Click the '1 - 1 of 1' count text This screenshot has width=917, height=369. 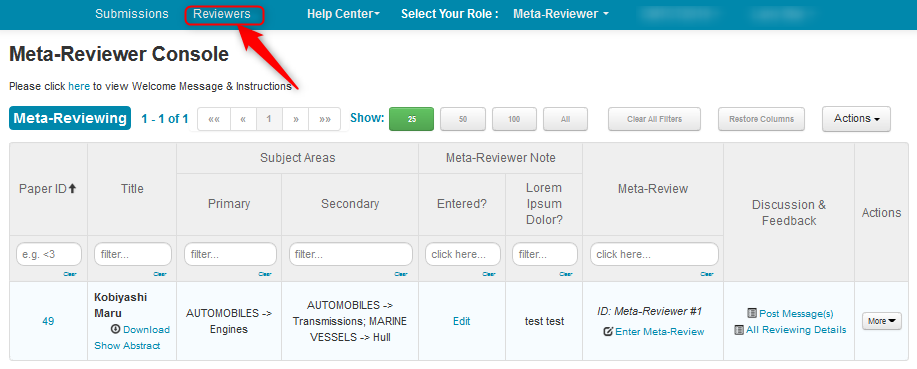pyautogui.click(x=165, y=119)
